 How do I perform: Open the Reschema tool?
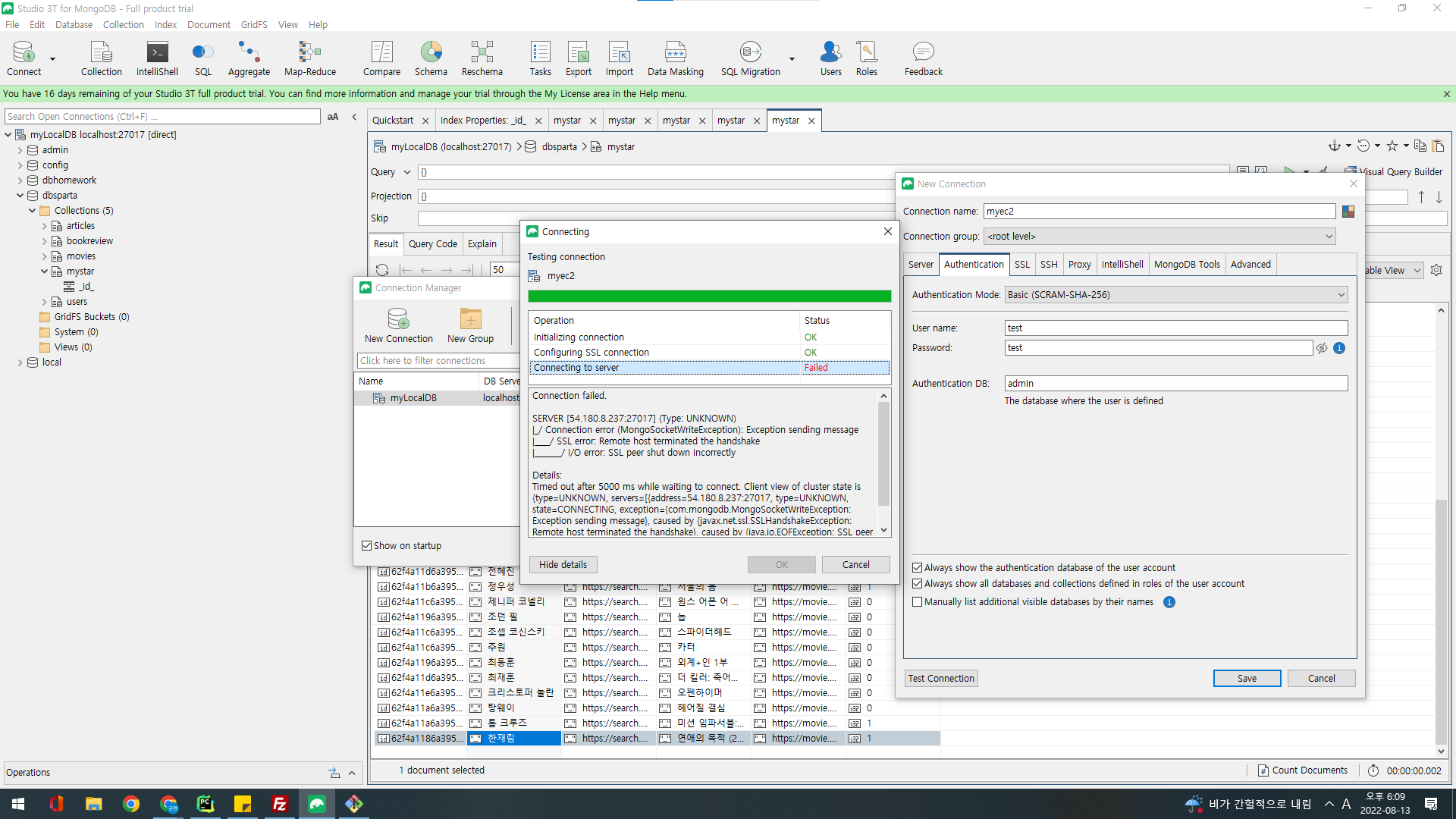[482, 58]
